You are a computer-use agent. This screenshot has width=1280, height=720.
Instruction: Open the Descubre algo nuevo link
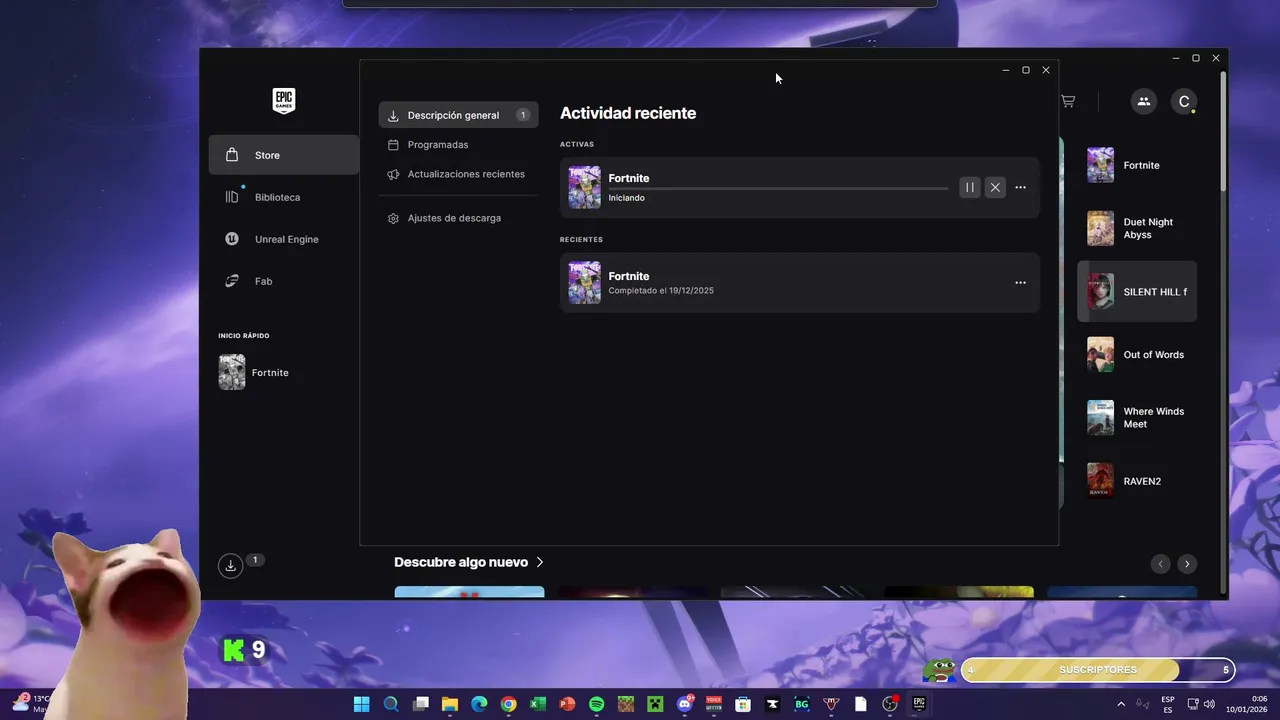tap(469, 562)
